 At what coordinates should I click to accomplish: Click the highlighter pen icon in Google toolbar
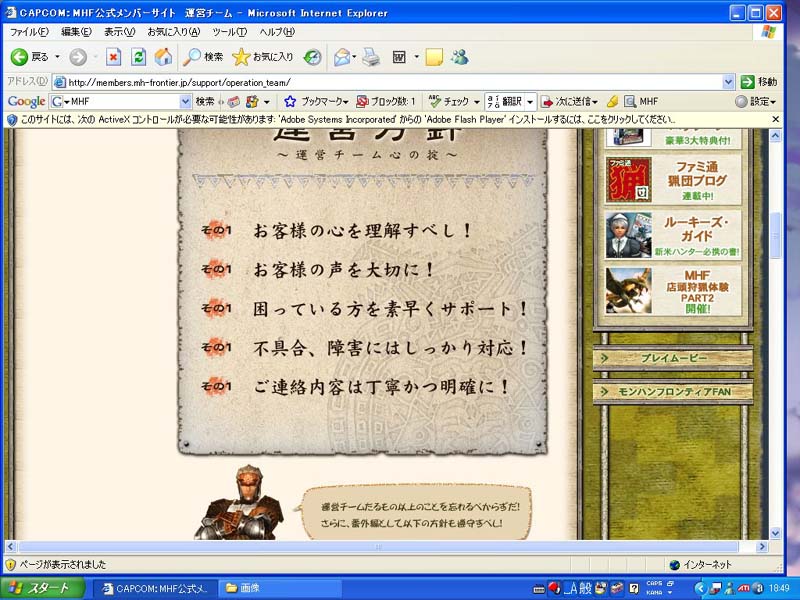pos(613,102)
